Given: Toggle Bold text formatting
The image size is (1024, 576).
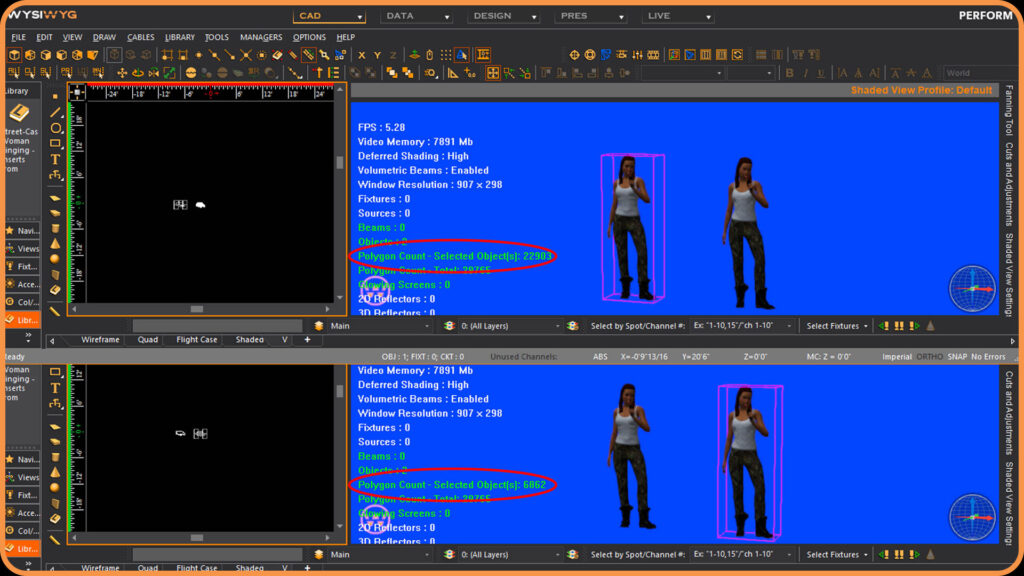Looking at the screenshot, I should tap(789, 73).
